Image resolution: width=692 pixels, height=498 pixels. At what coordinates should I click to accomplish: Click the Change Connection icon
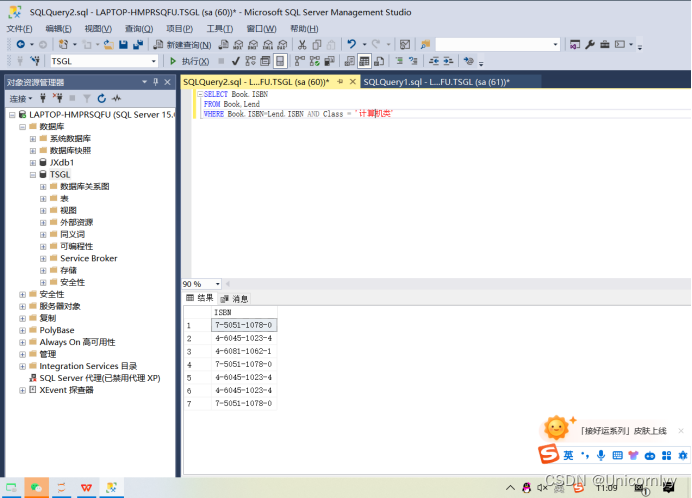point(35,61)
